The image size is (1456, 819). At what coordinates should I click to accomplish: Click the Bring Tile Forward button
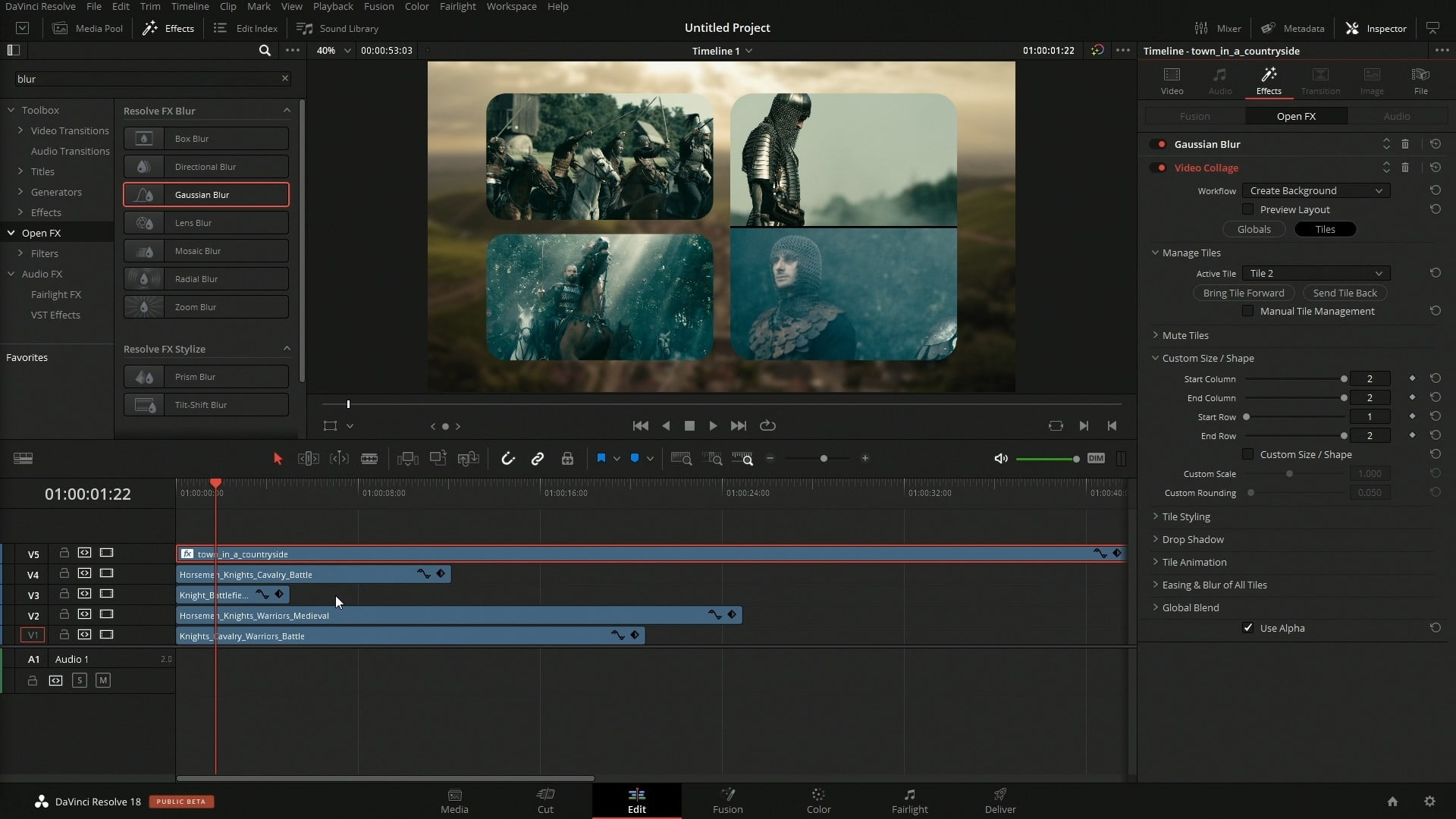click(1244, 293)
